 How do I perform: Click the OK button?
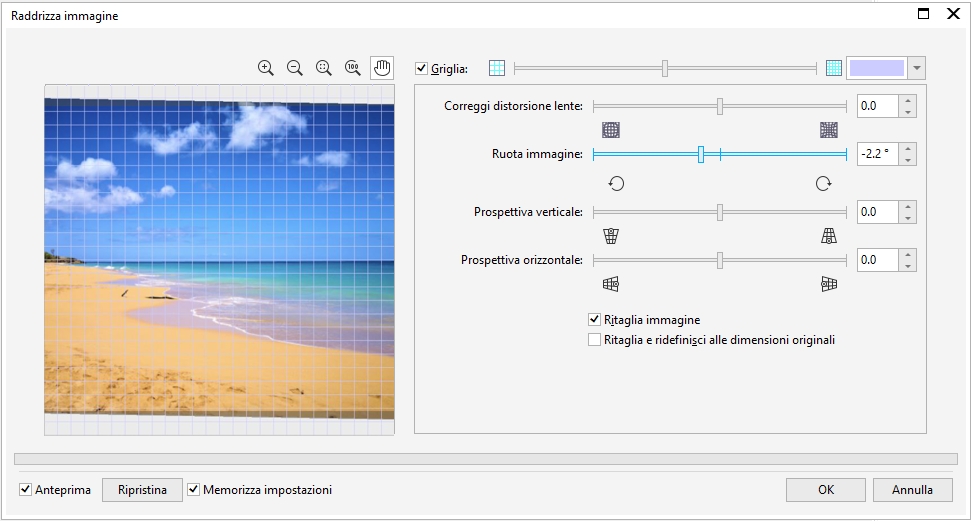click(x=825, y=490)
